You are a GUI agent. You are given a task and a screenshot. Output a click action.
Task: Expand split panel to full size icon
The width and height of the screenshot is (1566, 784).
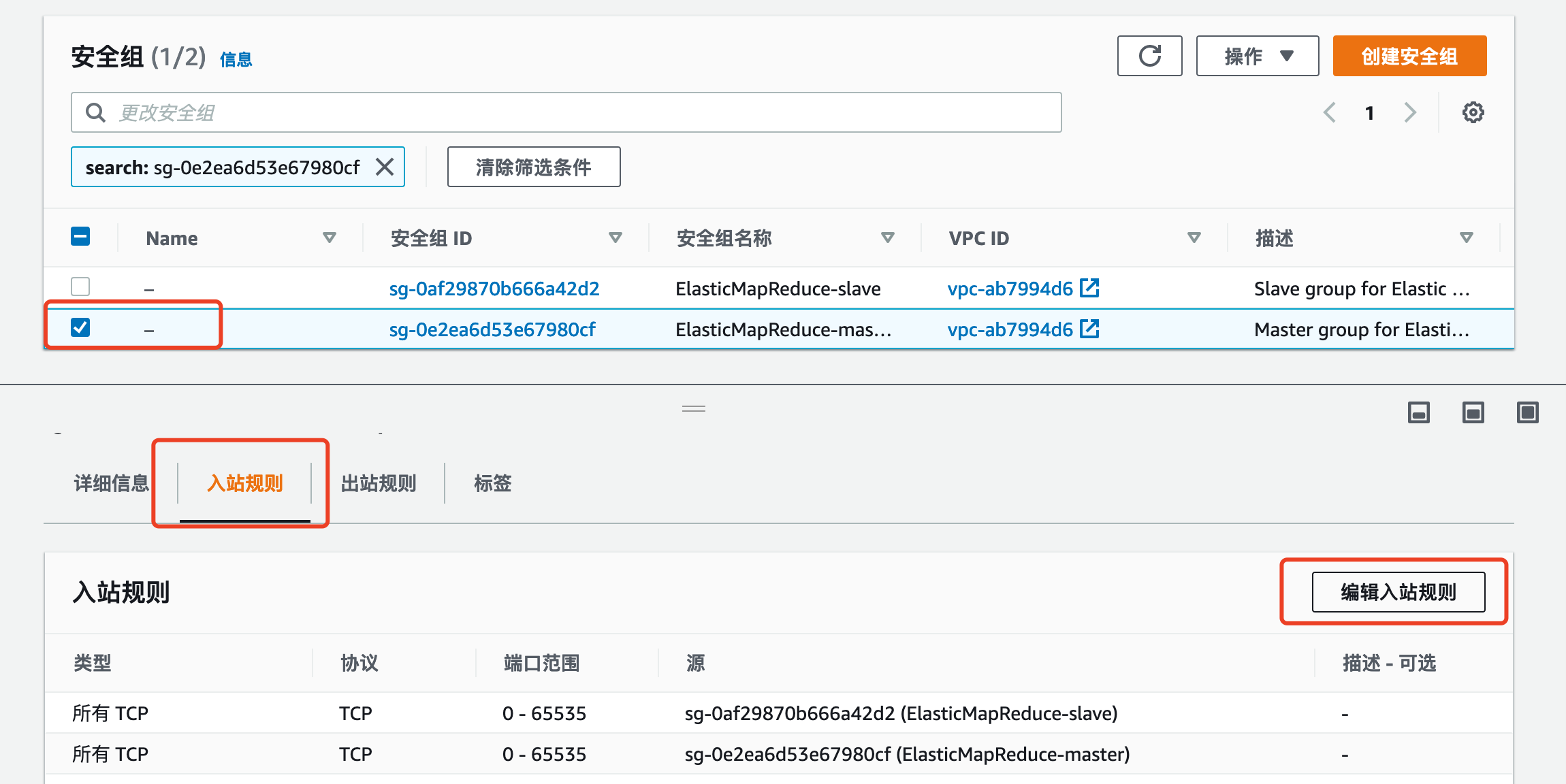[1527, 412]
